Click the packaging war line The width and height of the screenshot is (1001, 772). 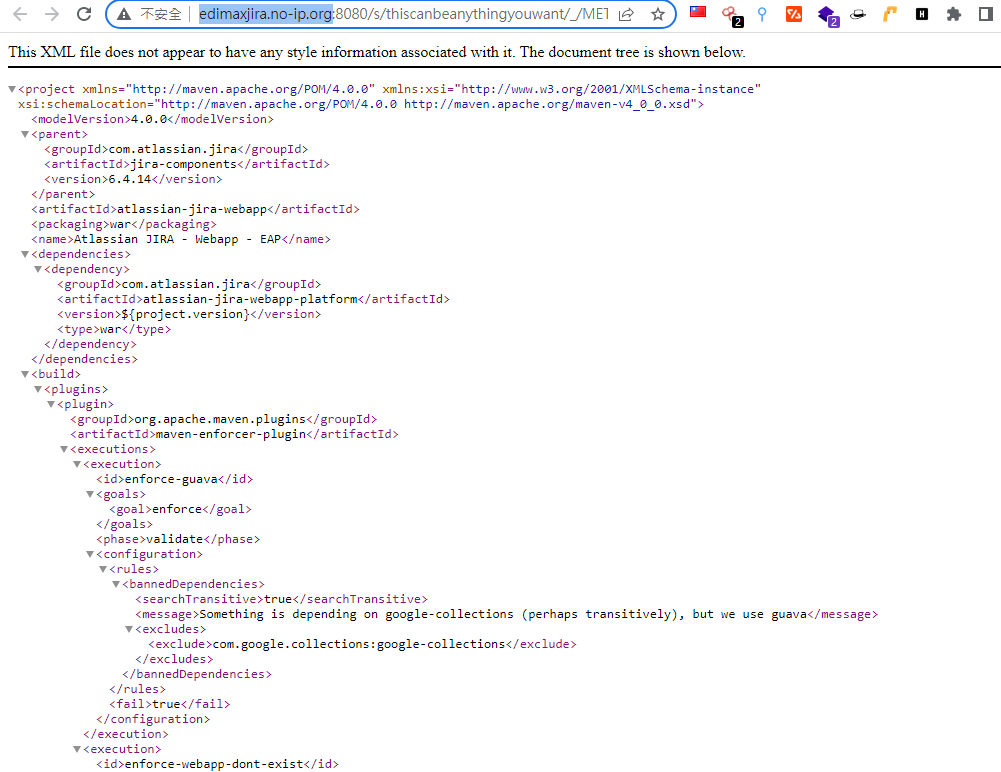[124, 224]
